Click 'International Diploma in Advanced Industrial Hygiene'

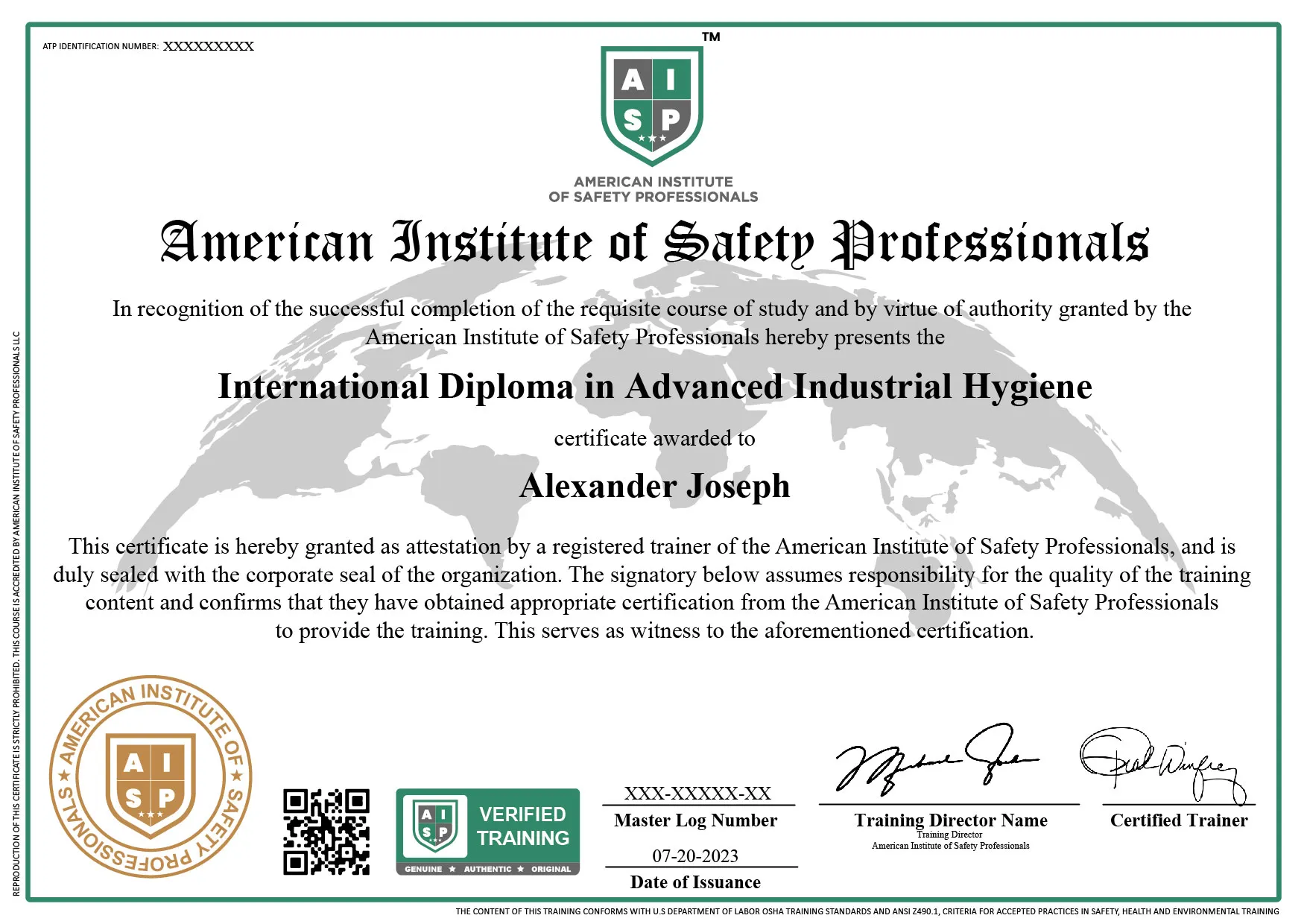655,387
